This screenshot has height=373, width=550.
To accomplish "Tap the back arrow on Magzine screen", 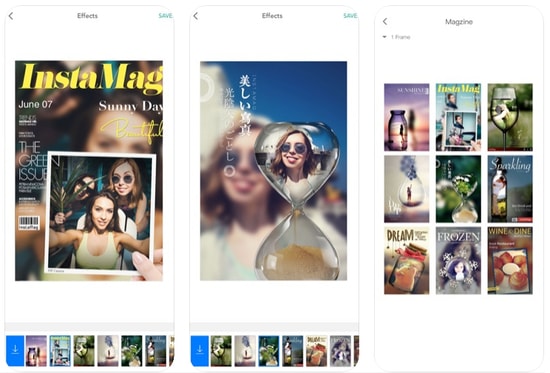I will point(385,21).
